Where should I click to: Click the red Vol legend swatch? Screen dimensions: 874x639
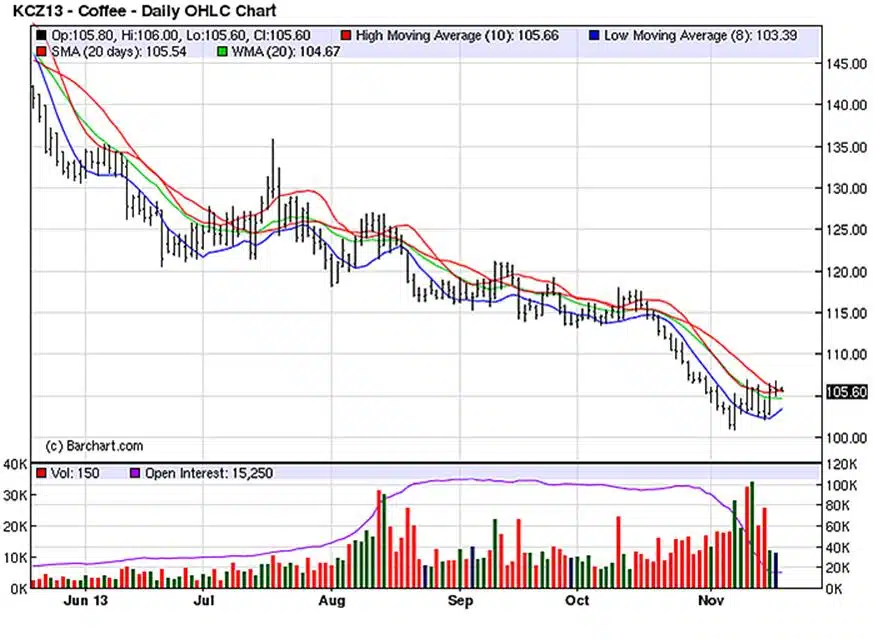tap(41, 473)
